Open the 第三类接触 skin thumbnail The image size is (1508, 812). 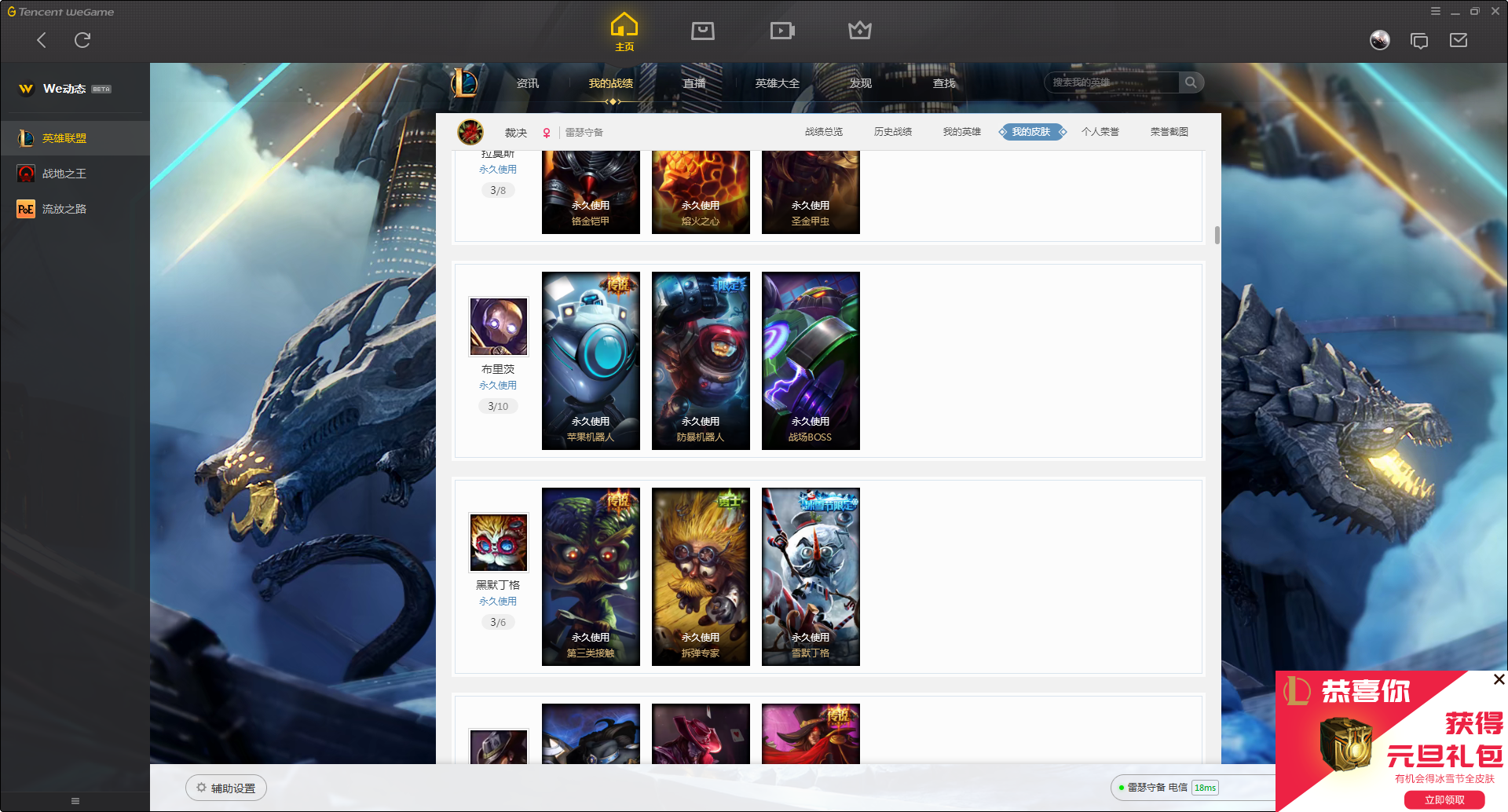pyautogui.click(x=591, y=577)
